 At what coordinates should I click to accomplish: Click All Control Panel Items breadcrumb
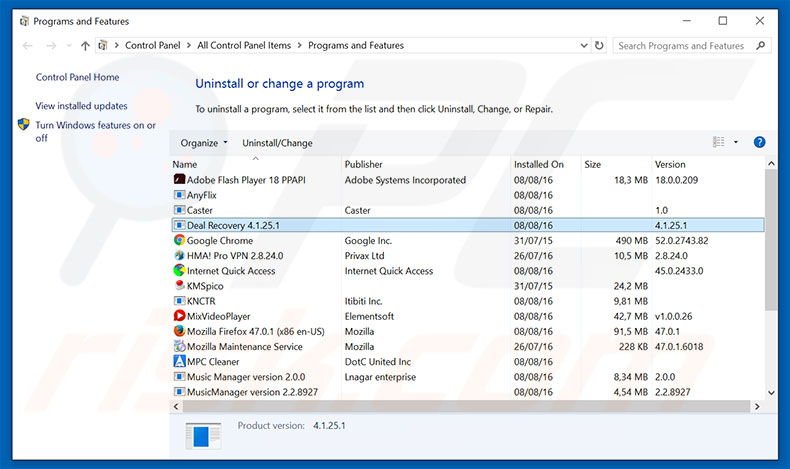pyautogui.click(x=244, y=45)
